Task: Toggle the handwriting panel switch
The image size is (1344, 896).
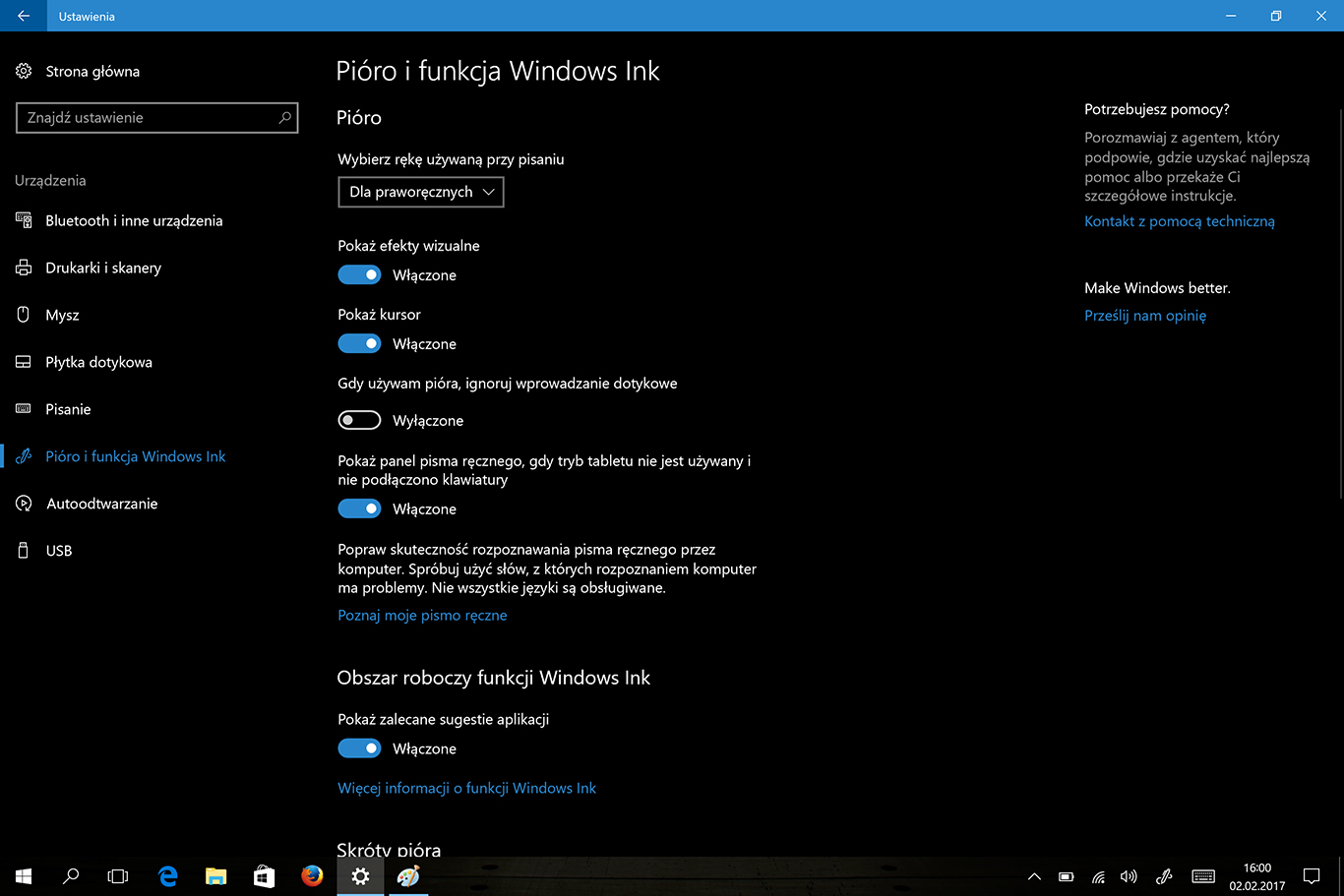Action: (x=359, y=508)
